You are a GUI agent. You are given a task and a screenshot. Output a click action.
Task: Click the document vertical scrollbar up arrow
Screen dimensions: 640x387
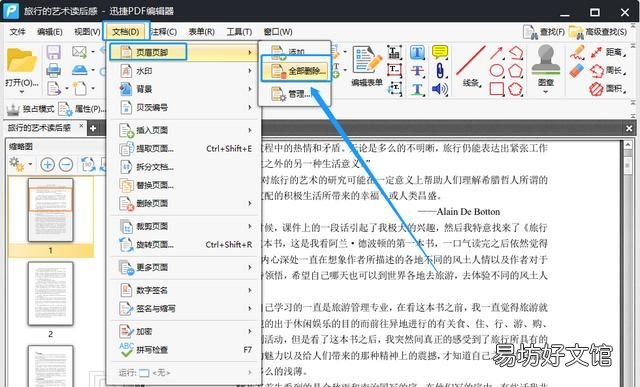coord(628,145)
